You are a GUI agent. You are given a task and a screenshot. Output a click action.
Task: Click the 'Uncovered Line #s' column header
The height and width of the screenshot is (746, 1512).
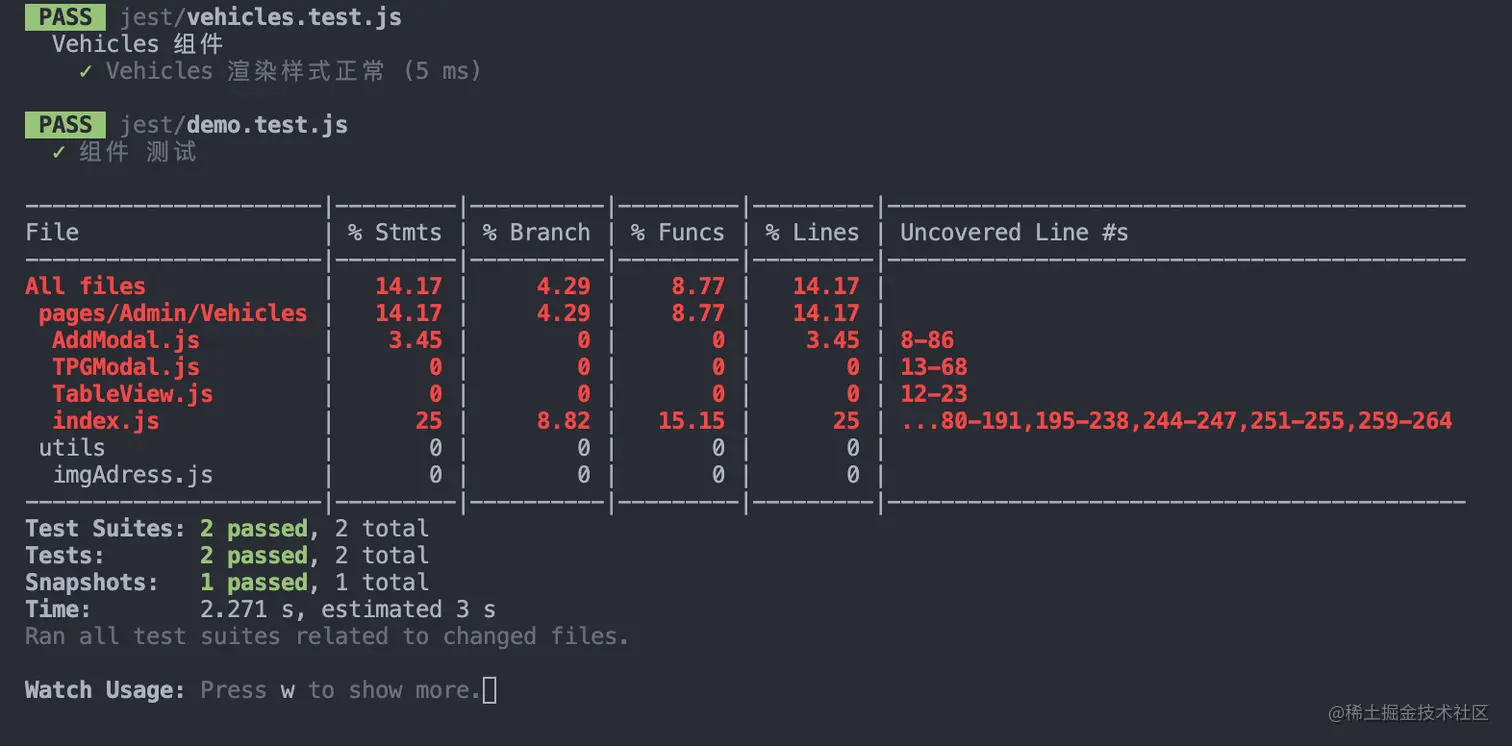1014,232
